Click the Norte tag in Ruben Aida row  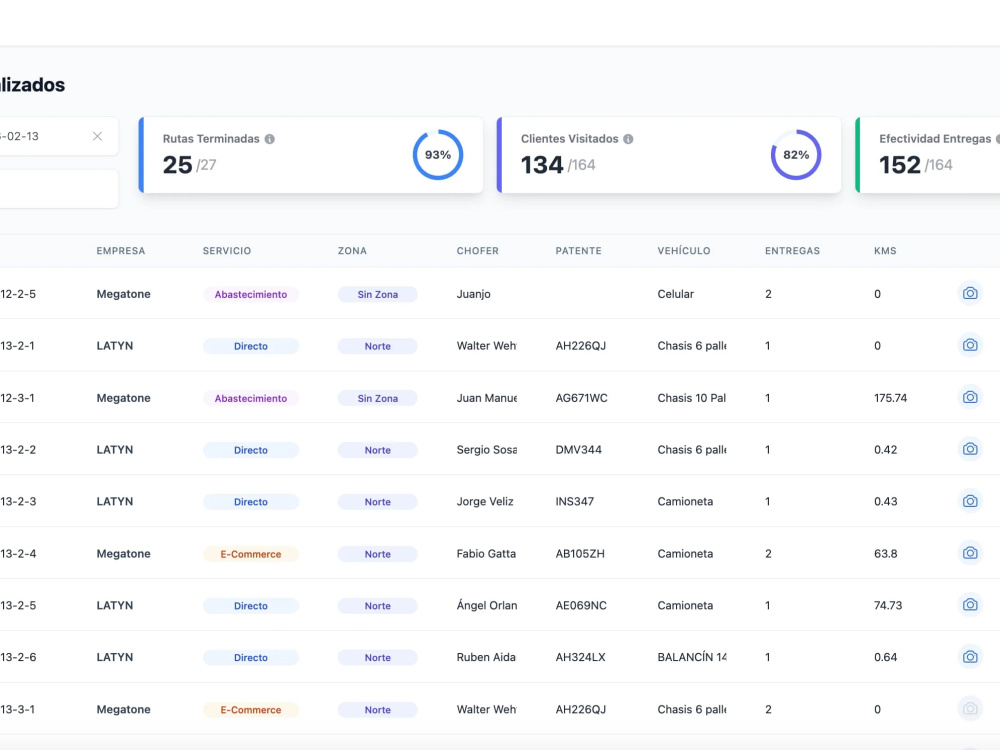(378, 658)
